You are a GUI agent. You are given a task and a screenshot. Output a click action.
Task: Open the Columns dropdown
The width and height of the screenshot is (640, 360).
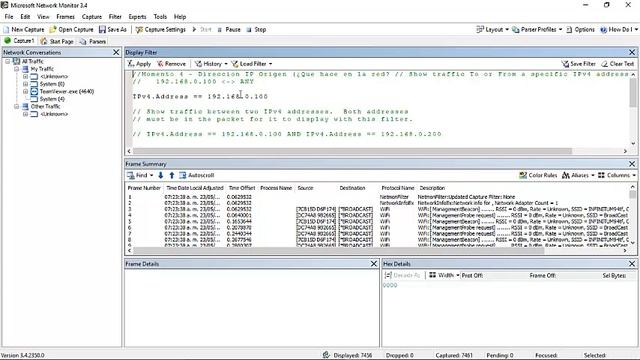[617, 175]
